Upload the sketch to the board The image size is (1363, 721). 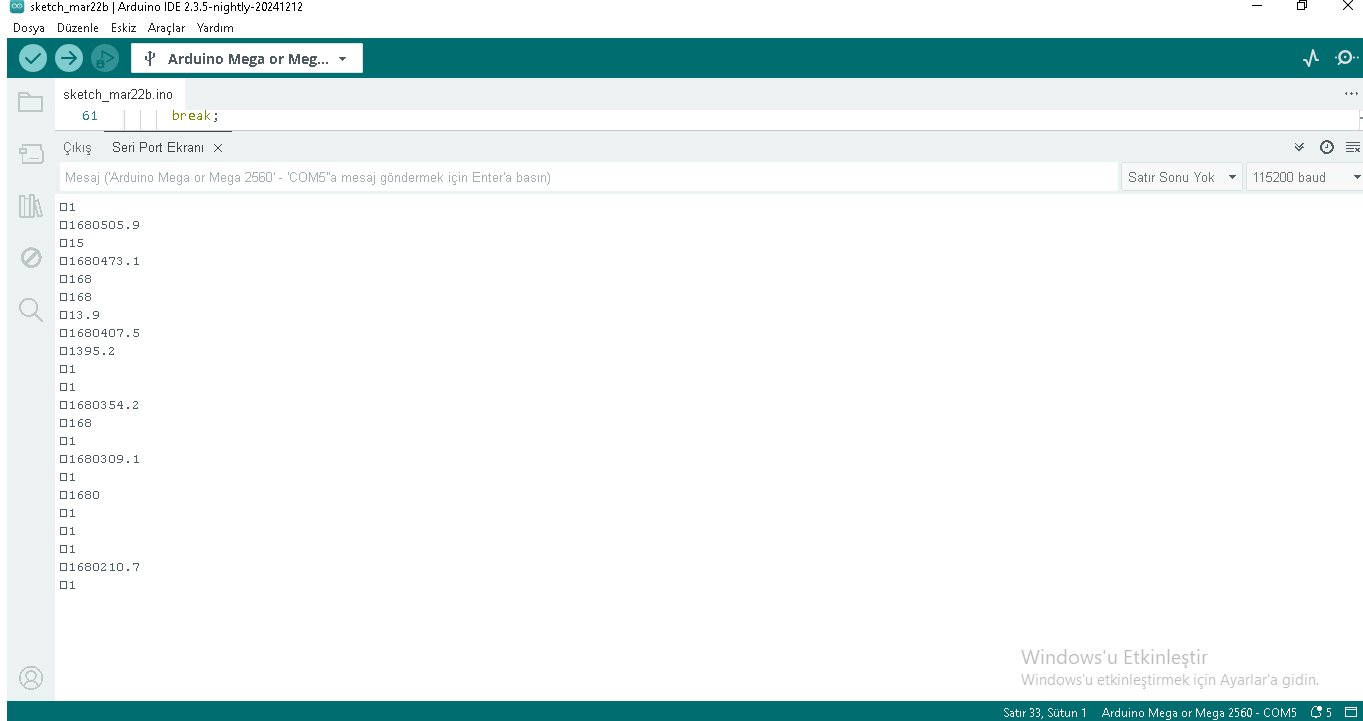68,58
